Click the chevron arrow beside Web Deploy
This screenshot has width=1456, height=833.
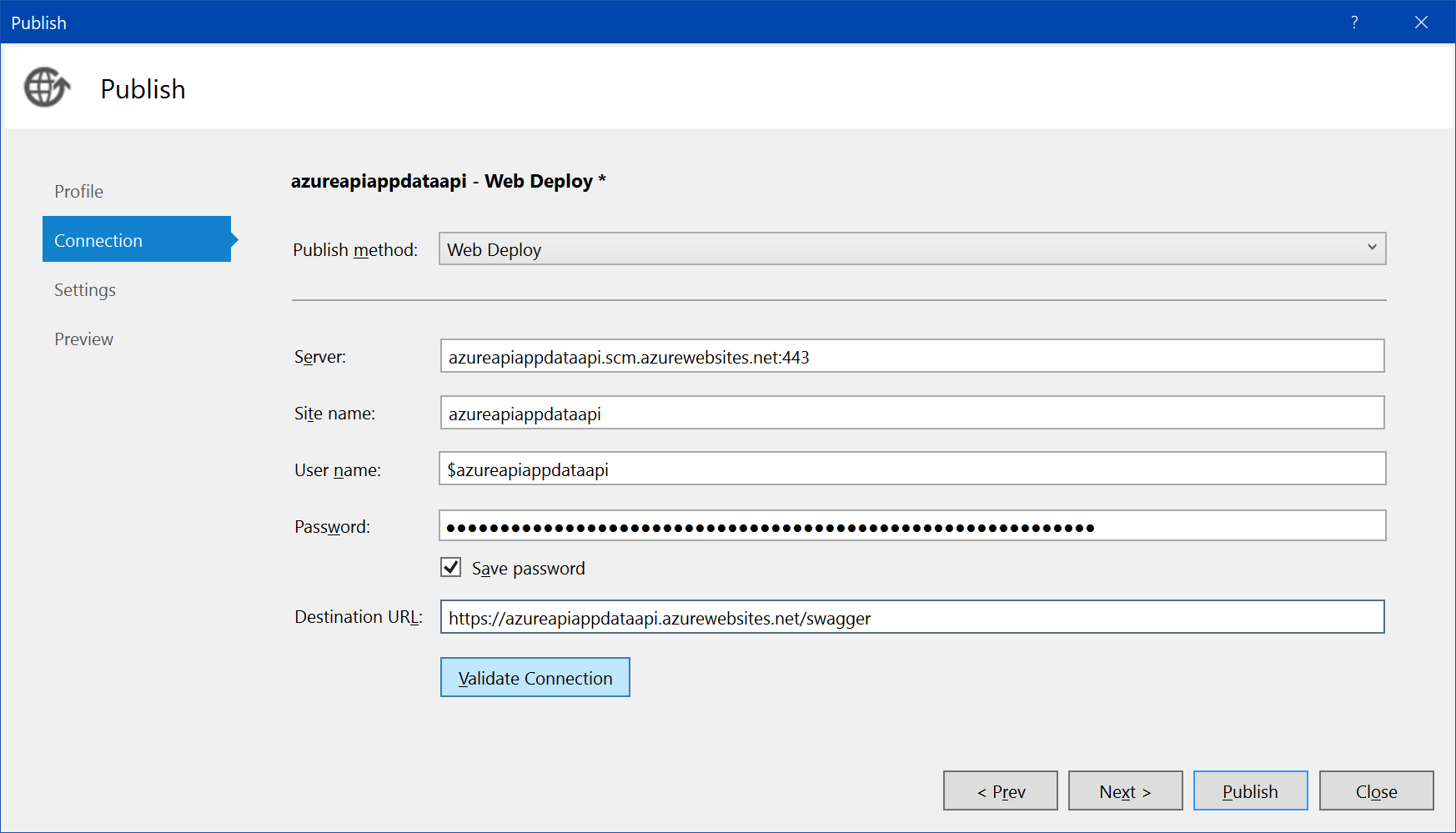point(1372,248)
